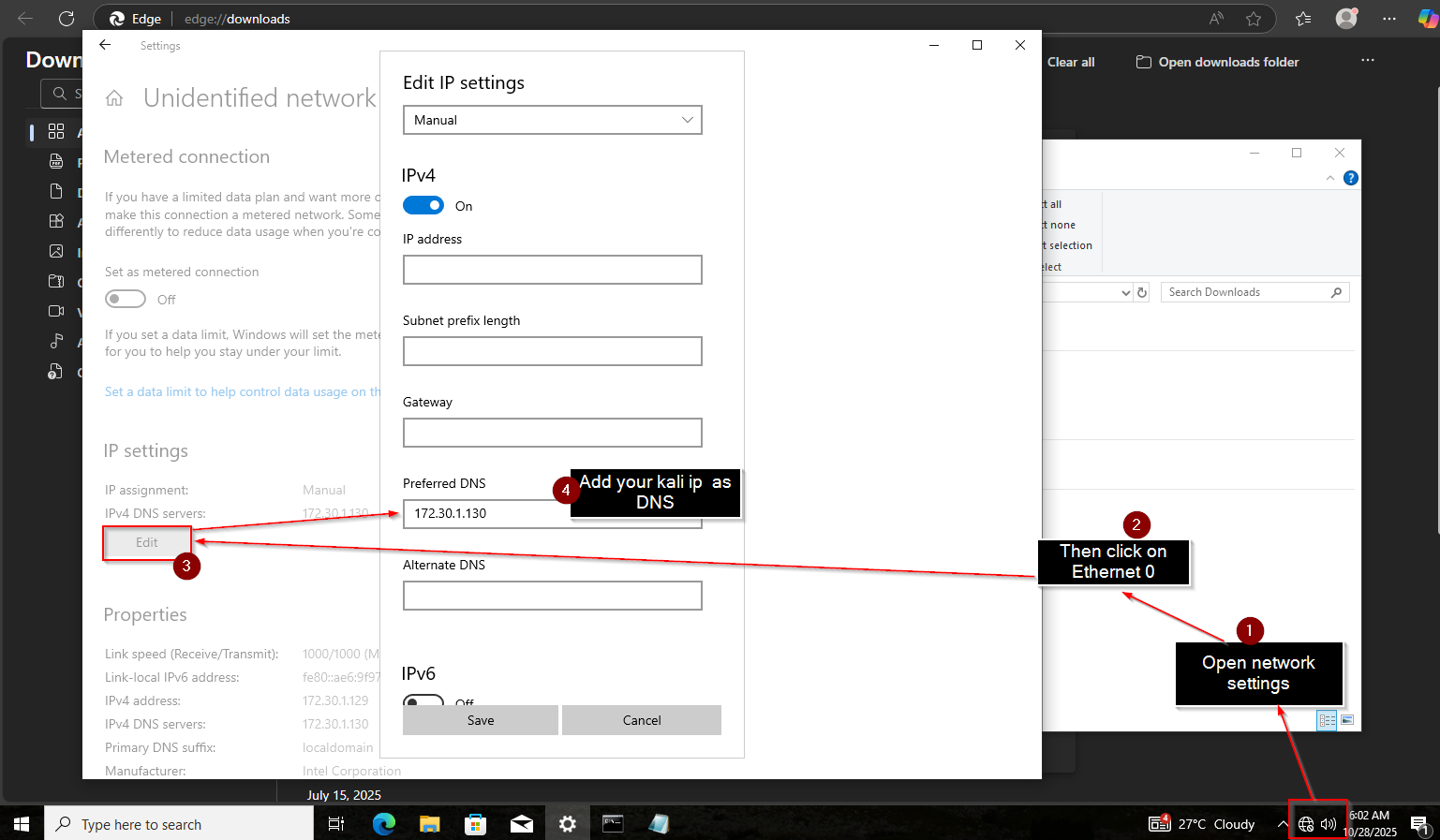Image resolution: width=1440 pixels, height=840 pixels.
Task: Click Clear all downloads
Action: (x=1071, y=62)
